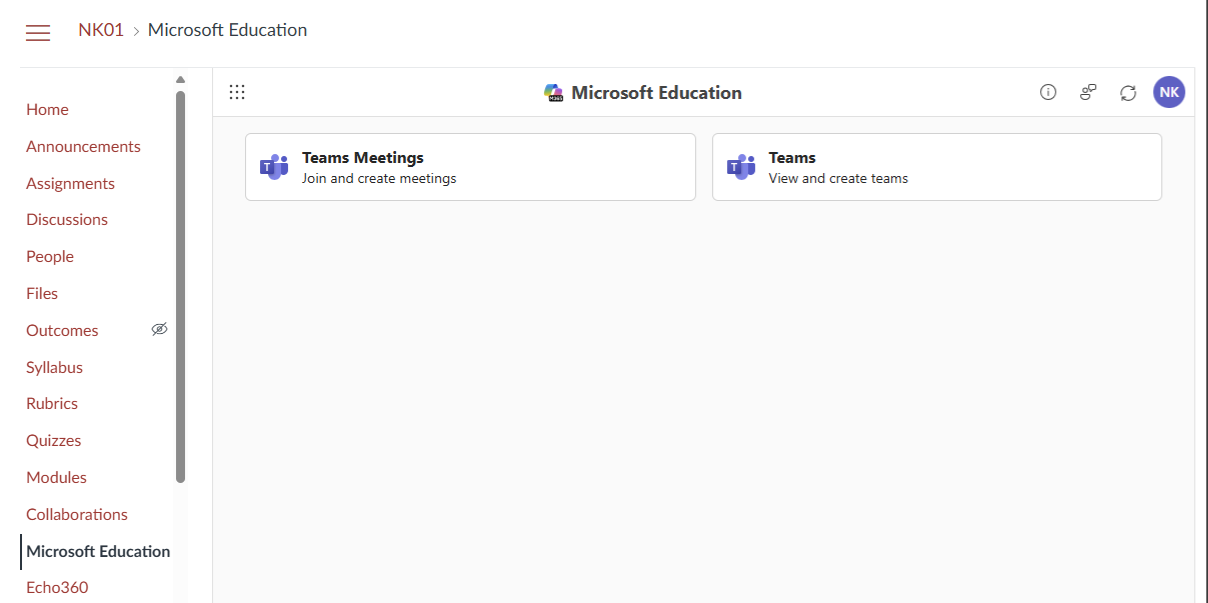Click the drag handle dots icon

(x=237, y=91)
